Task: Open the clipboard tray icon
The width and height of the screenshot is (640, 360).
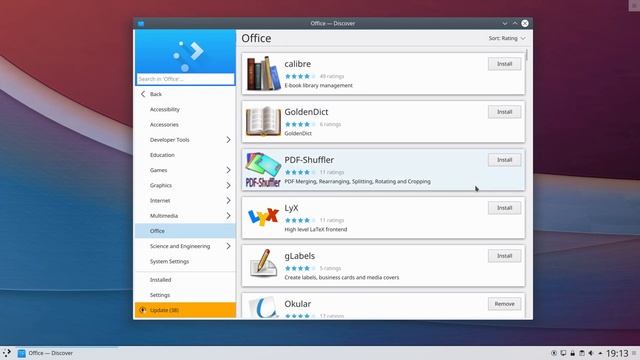Action: click(582, 353)
